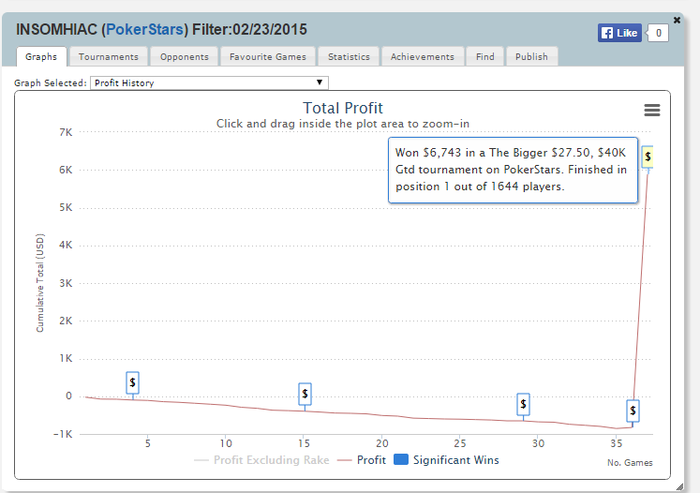Image resolution: width=700 pixels, height=493 pixels.
Task: Click the Won $6,743 tooltip text
Action: (x=511, y=170)
